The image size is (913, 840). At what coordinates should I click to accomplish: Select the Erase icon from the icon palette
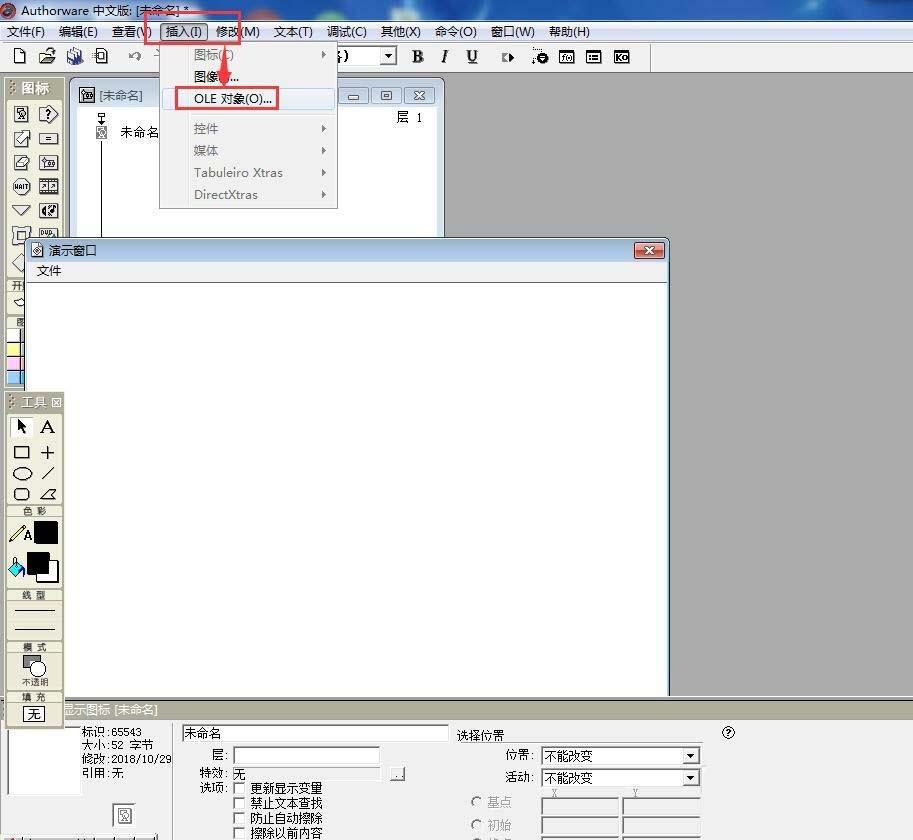tap(21, 161)
